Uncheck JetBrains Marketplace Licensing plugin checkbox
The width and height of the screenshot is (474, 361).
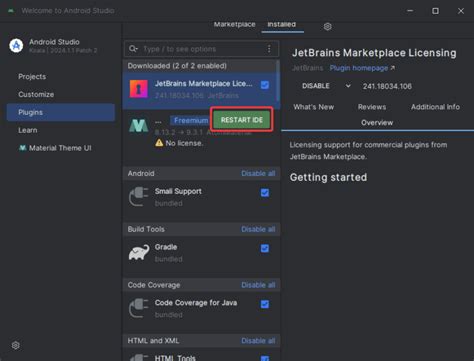tap(265, 85)
